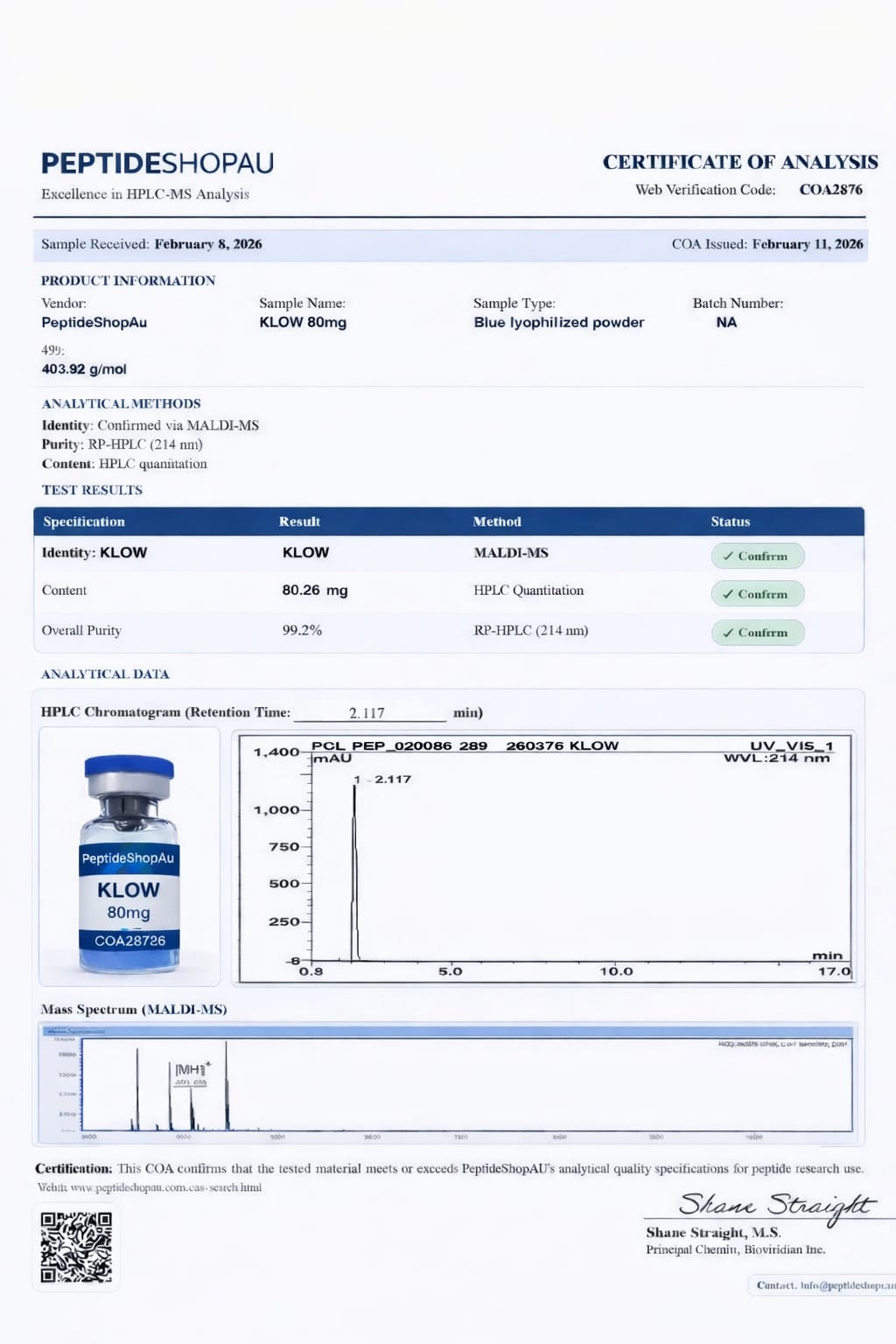896x1344 pixels.
Task: Click the Overall Purity Confirm badge
Action: (x=757, y=633)
